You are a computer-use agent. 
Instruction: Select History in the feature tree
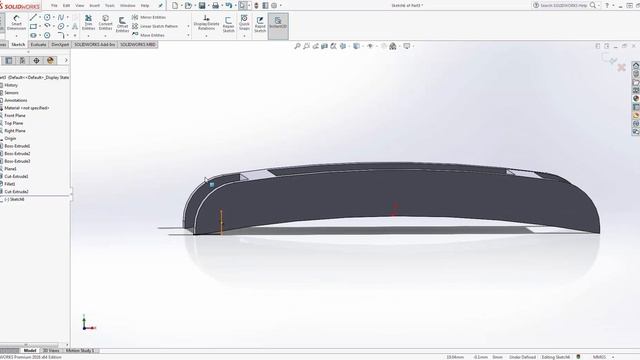point(11,85)
